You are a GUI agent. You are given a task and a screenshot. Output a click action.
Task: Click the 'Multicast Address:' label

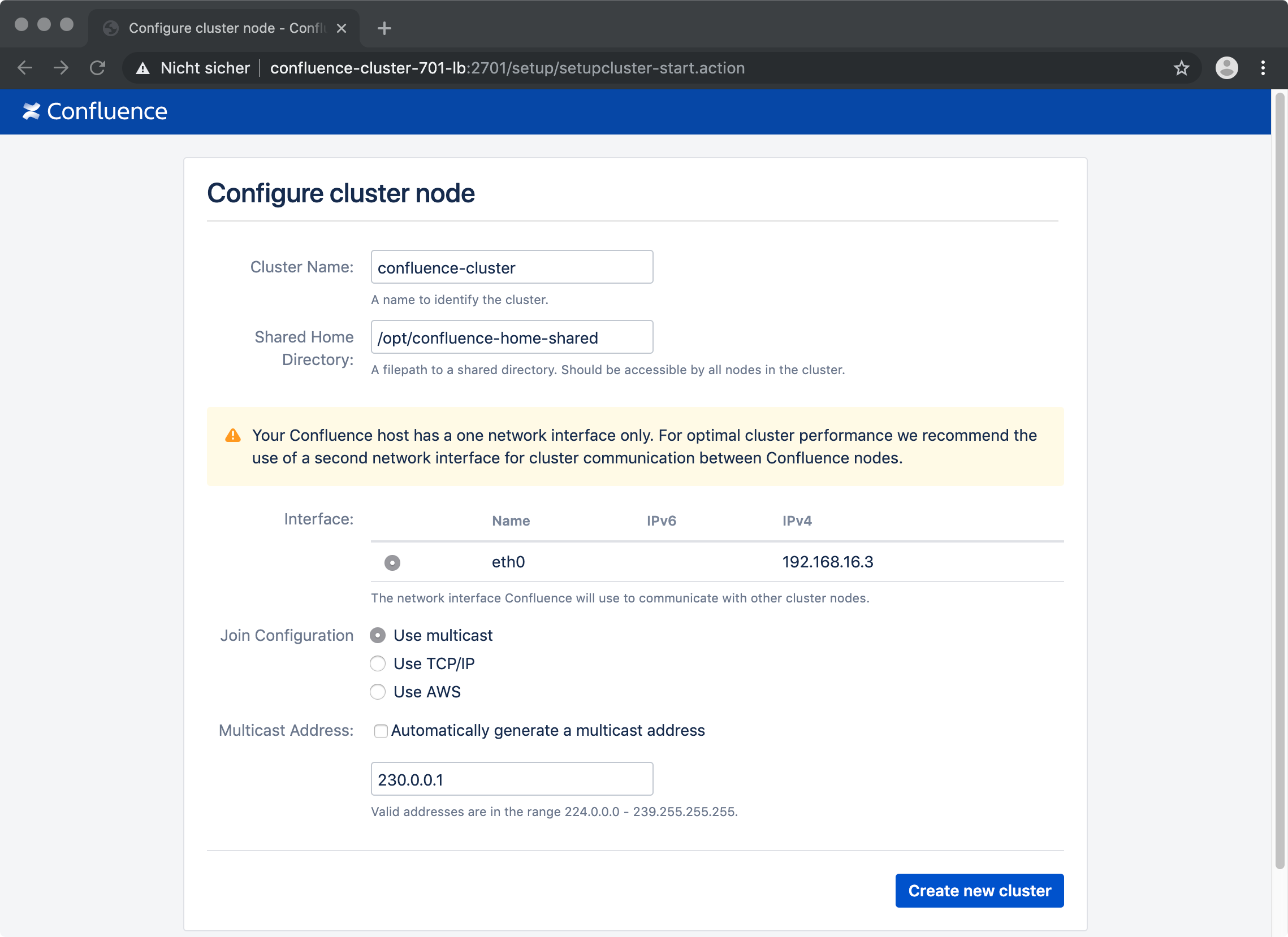286,730
